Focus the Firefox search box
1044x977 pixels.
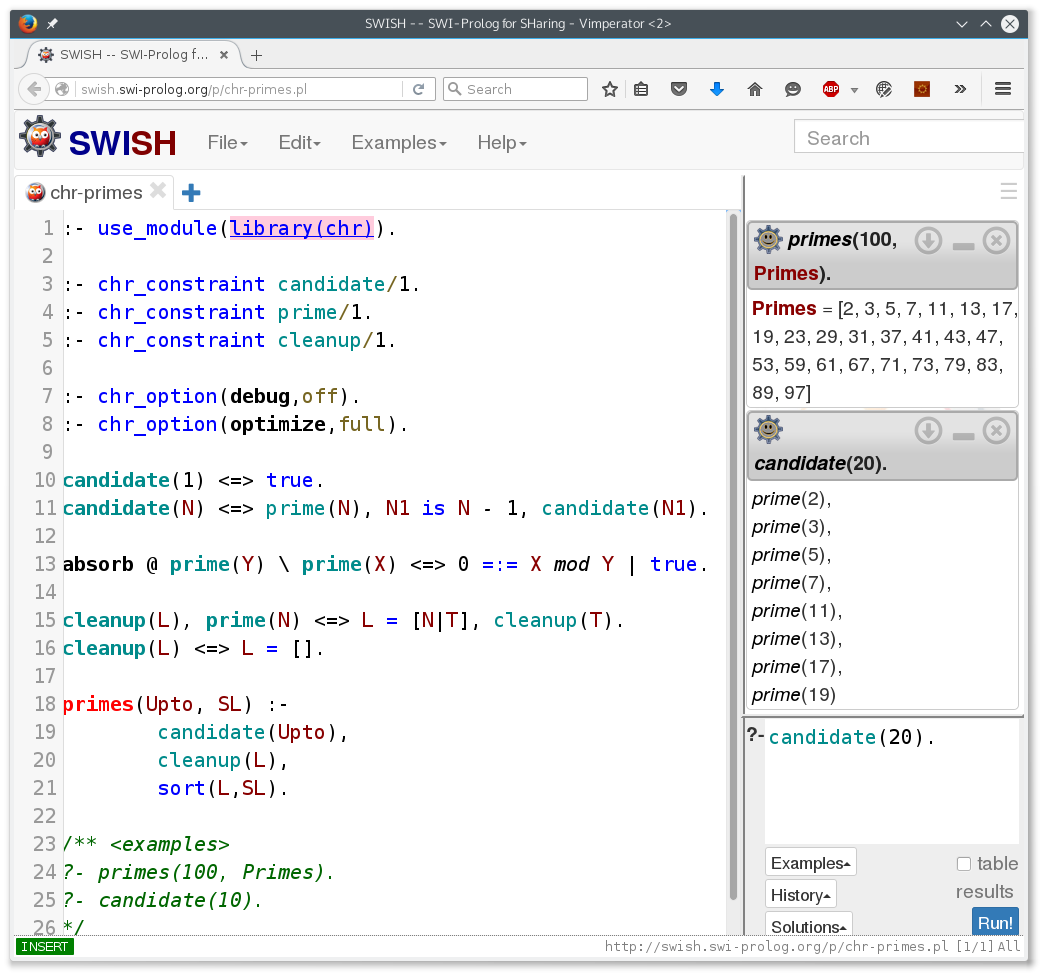click(515, 89)
